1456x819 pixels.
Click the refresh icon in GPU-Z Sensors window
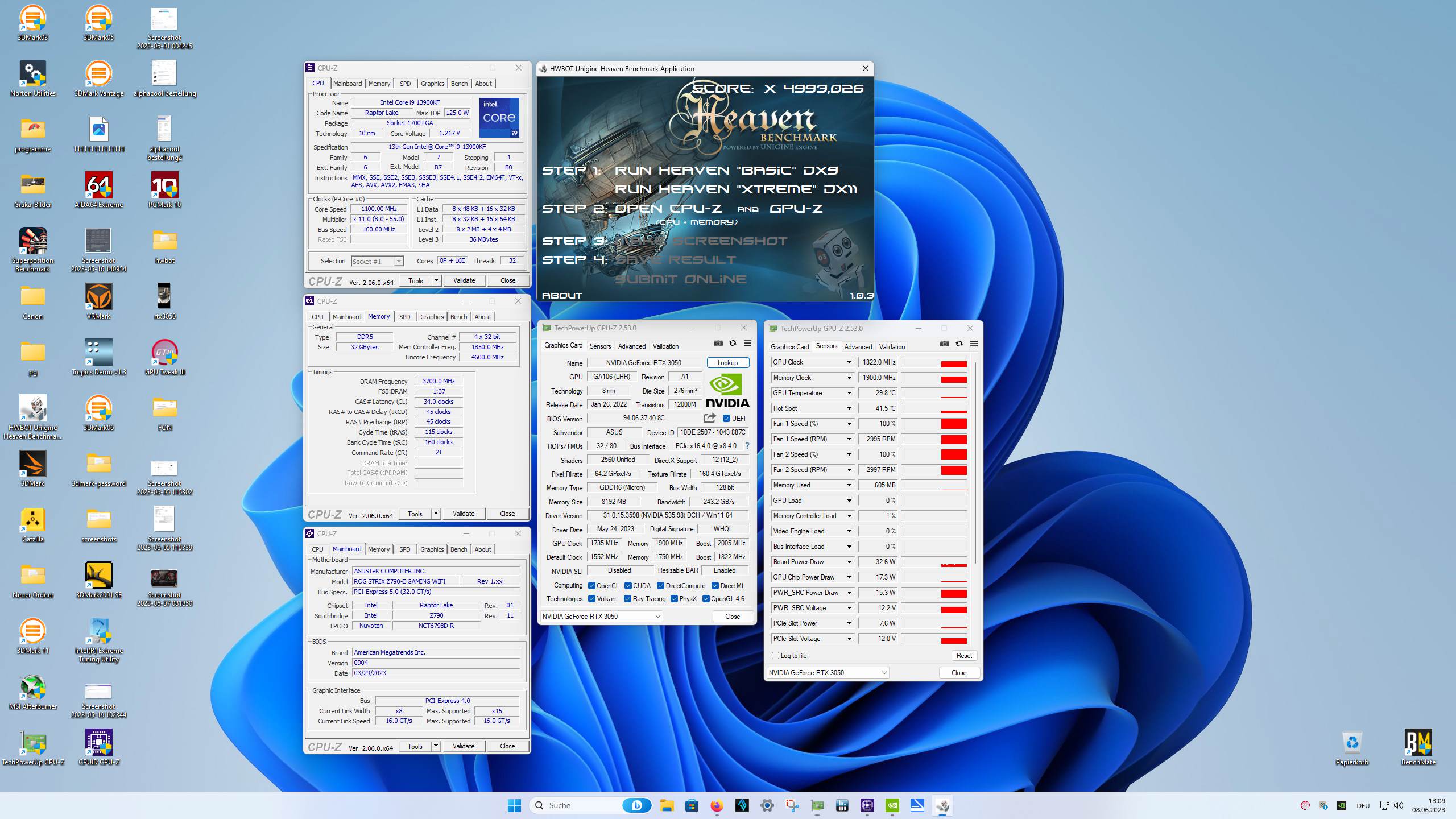point(959,344)
